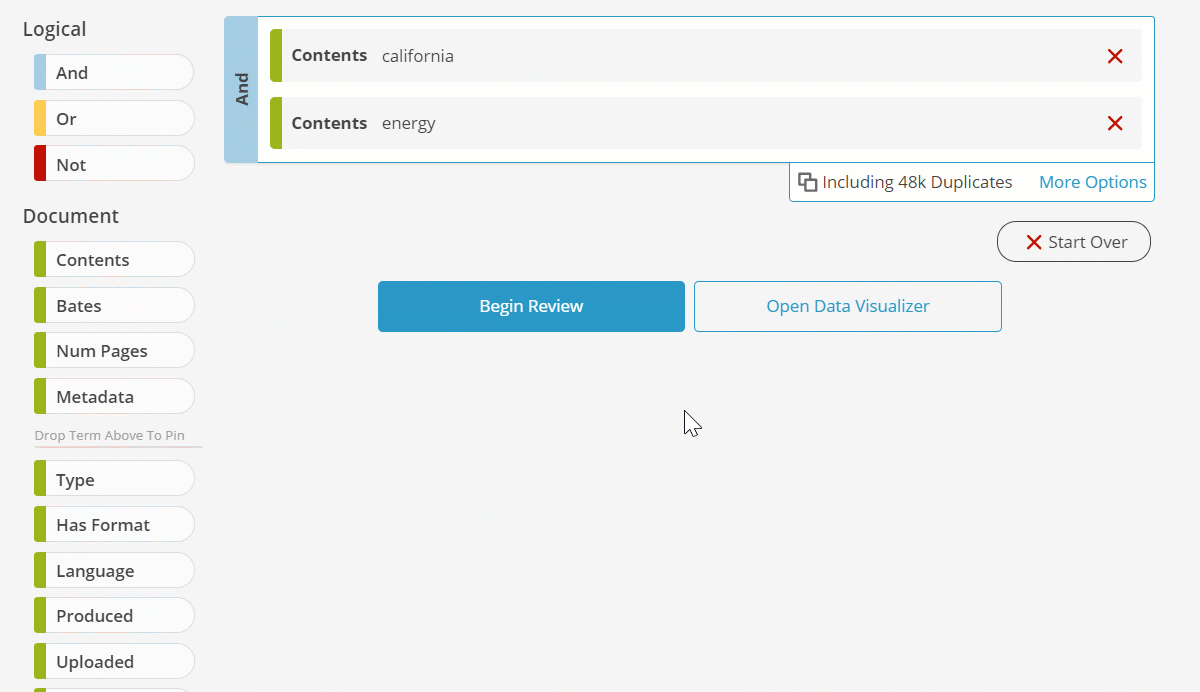Click Begin Review button

coord(531,306)
